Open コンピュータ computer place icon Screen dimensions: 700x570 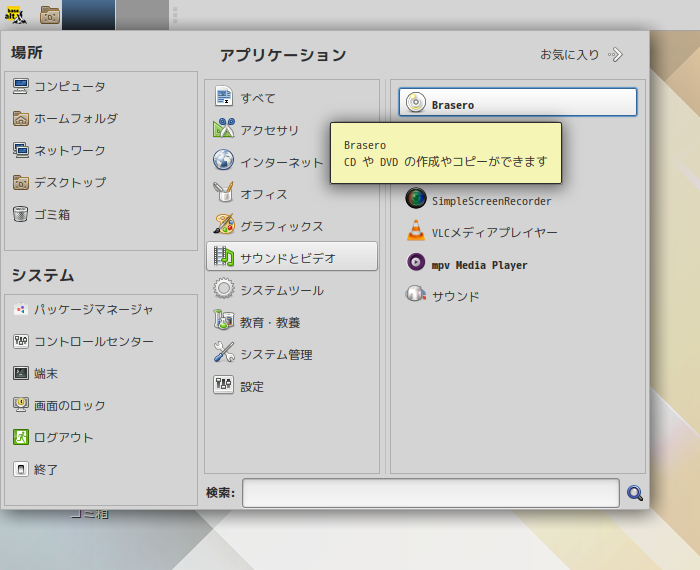21,86
